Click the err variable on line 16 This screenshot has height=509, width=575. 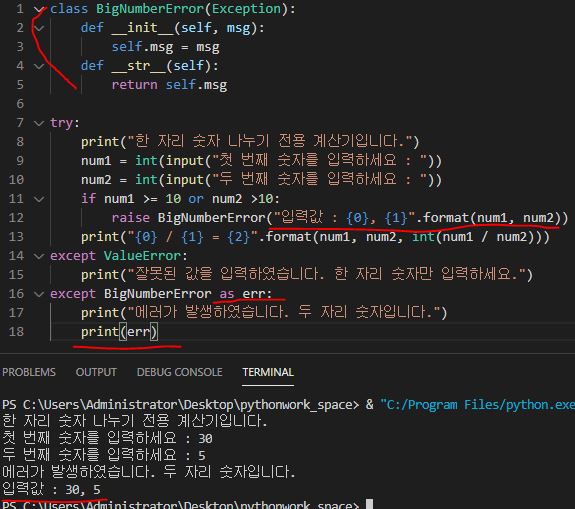(x=254, y=294)
